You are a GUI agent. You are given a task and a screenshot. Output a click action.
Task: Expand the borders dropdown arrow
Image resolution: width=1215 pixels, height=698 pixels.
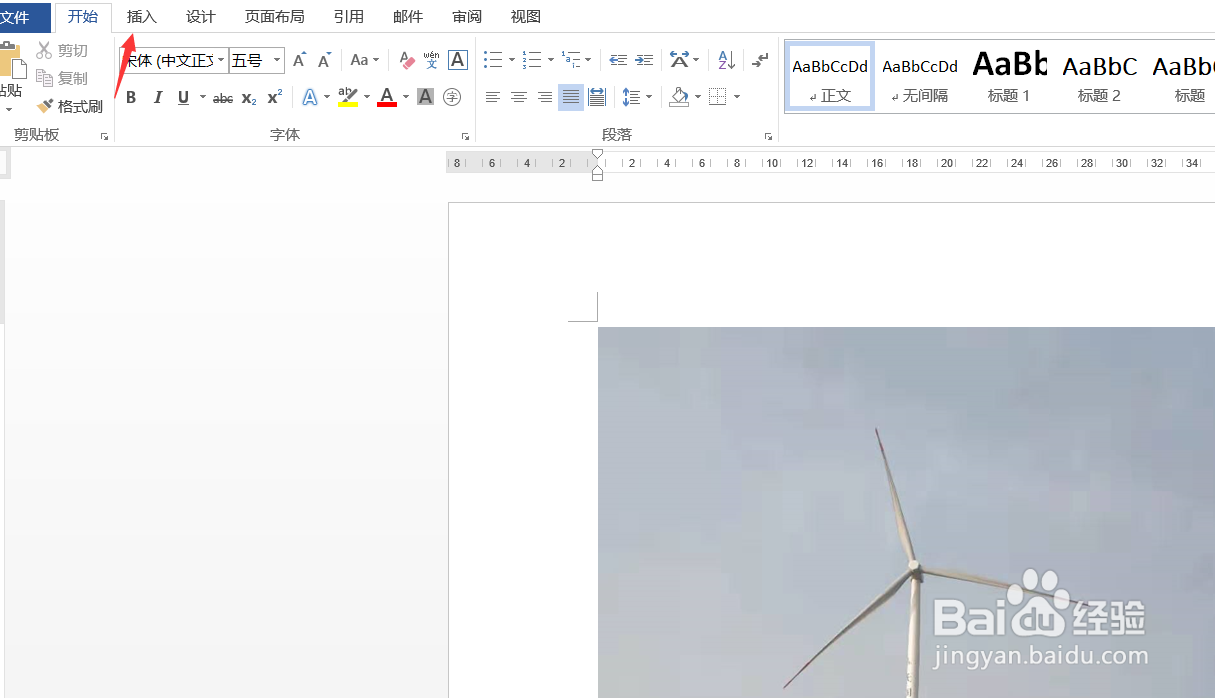[737, 97]
